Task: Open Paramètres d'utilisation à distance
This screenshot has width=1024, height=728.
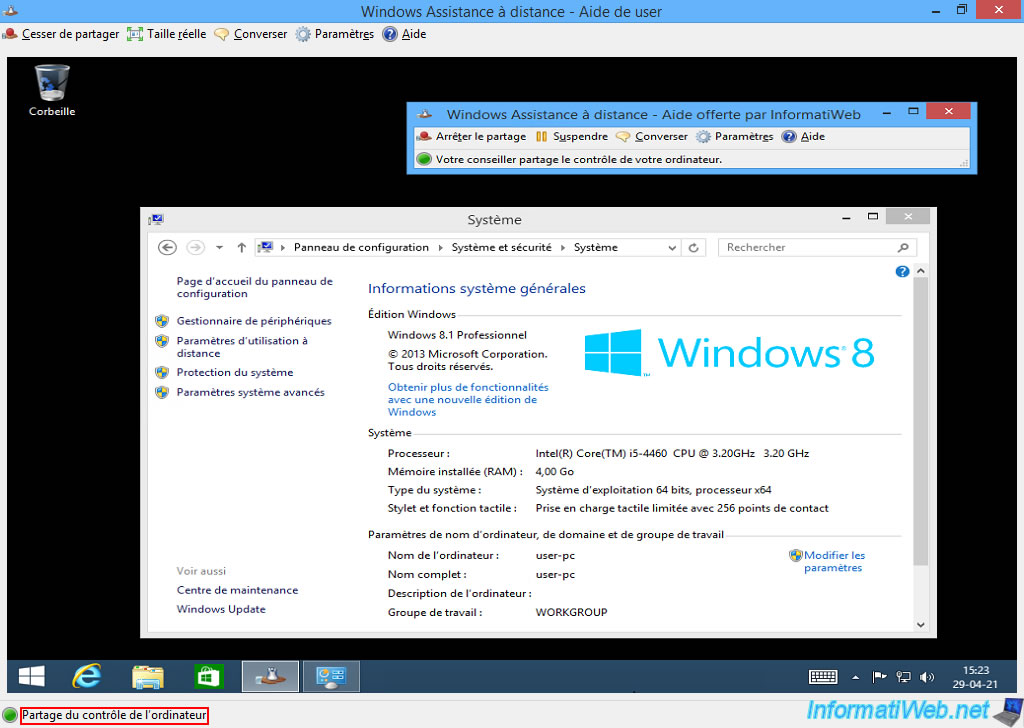Action: pyautogui.click(x=242, y=347)
